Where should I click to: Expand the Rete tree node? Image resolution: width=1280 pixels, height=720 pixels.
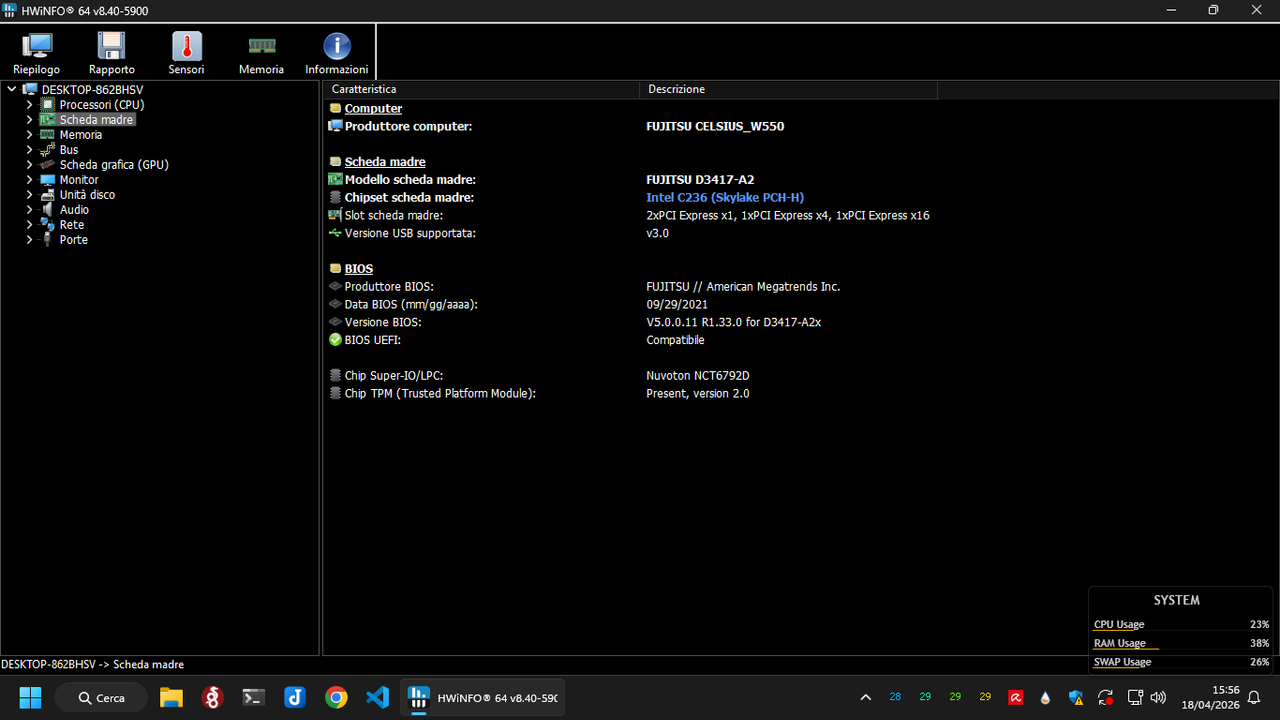(x=29, y=224)
